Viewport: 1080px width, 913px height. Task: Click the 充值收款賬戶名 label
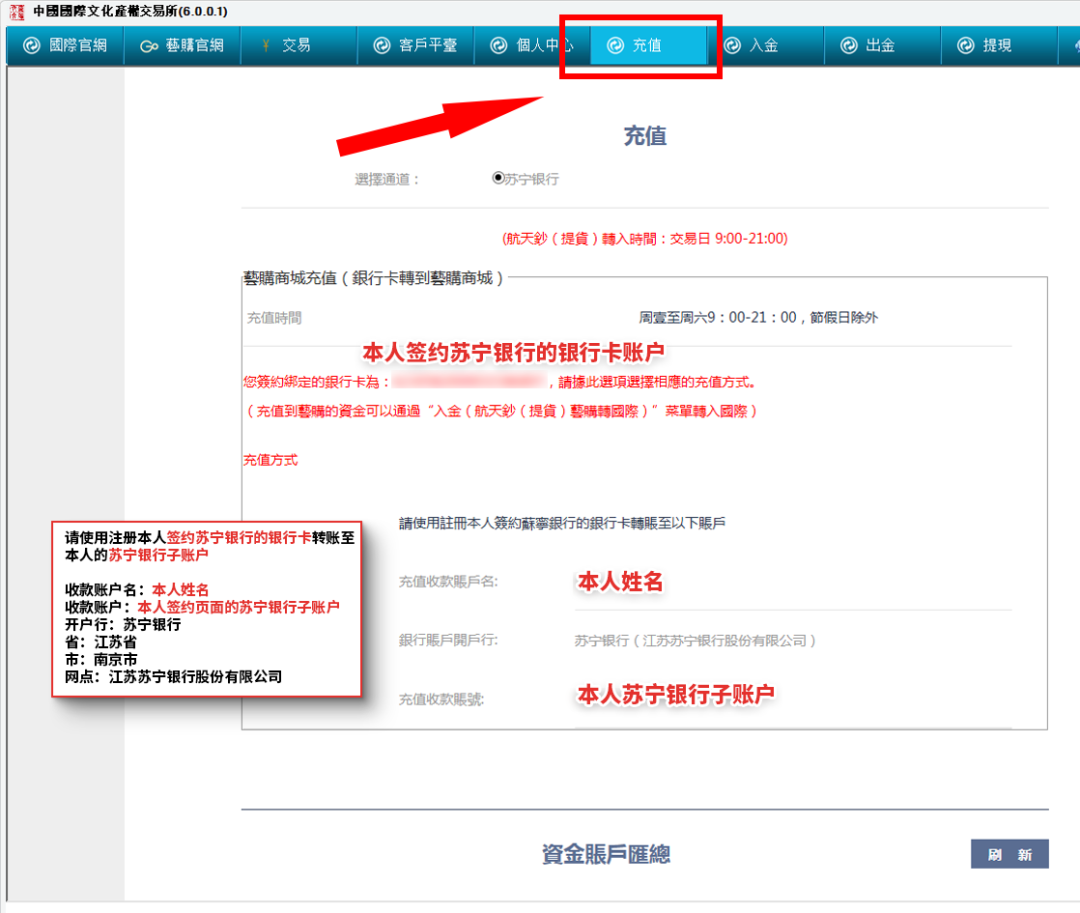point(448,582)
